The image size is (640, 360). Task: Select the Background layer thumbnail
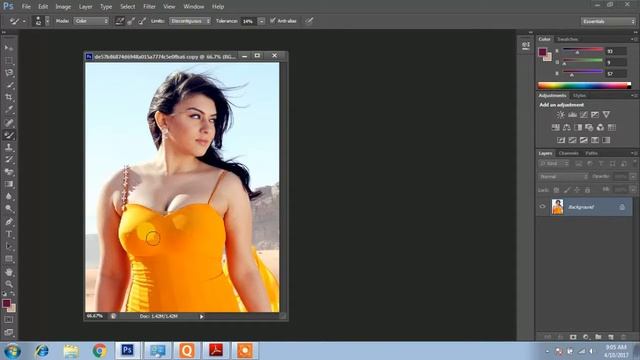coord(557,207)
